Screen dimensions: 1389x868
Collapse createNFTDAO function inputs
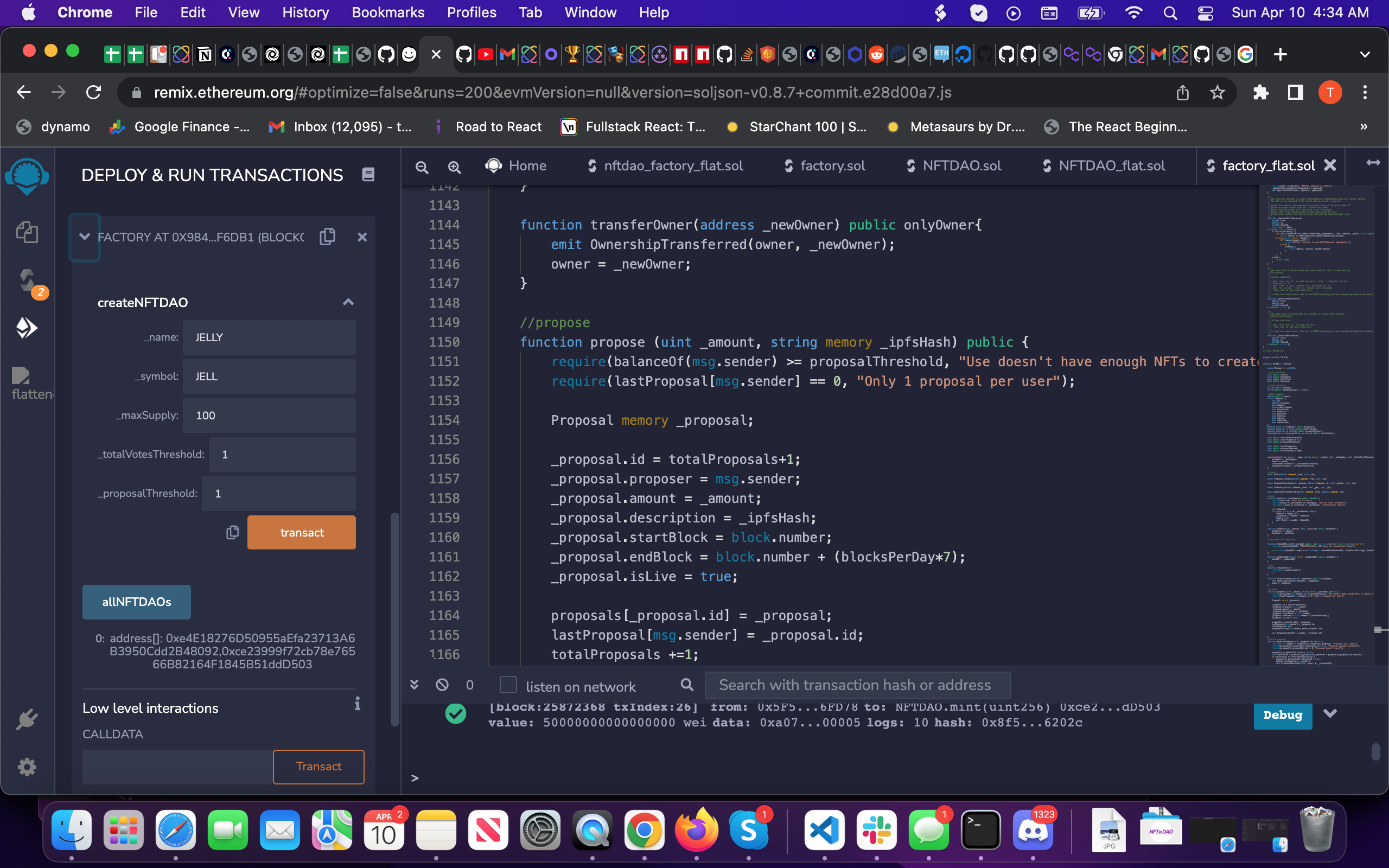pyautogui.click(x=348, y=303)
